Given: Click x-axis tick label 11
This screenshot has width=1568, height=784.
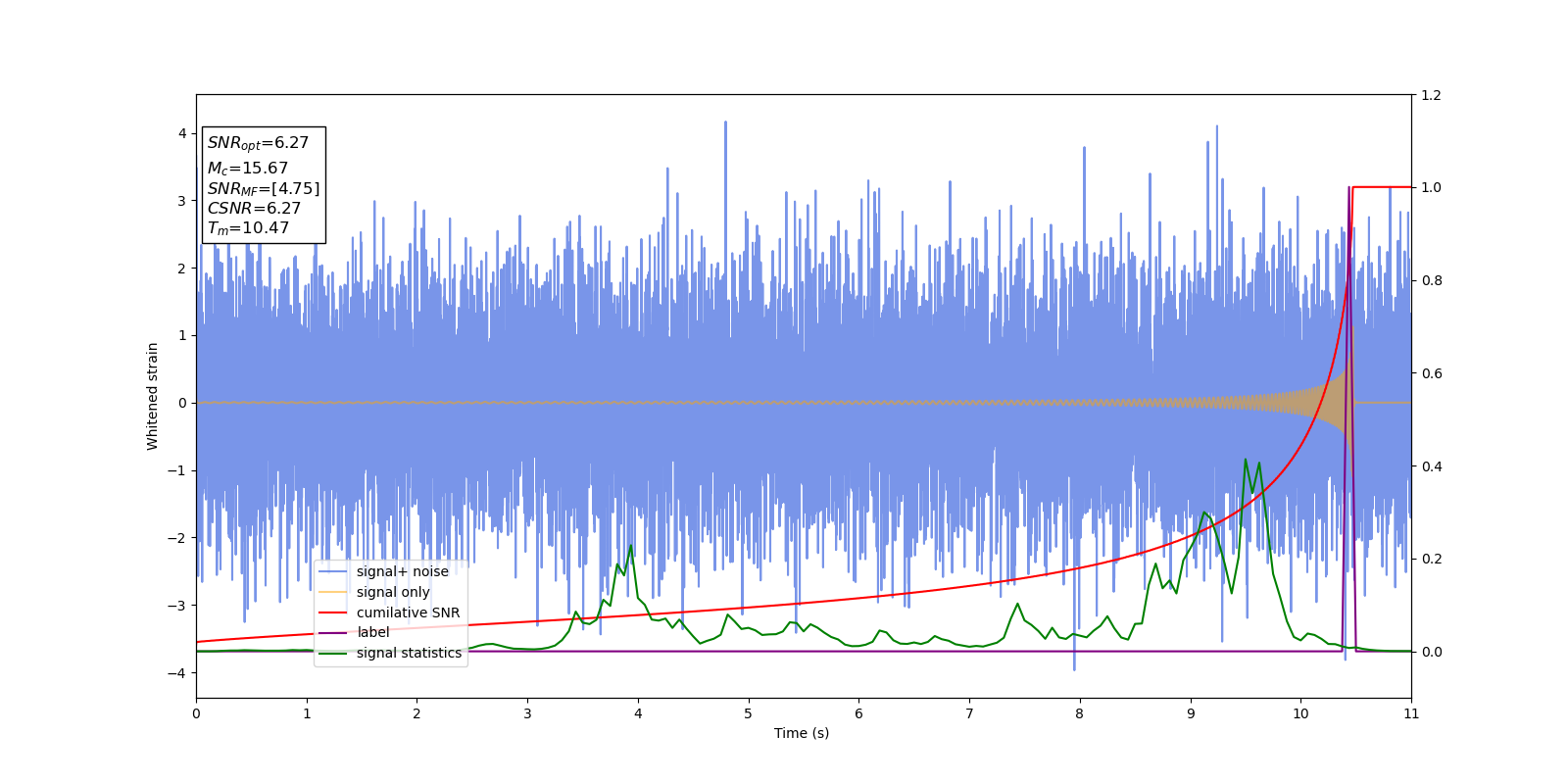Looking at the screenshot, I should 1411,714.
